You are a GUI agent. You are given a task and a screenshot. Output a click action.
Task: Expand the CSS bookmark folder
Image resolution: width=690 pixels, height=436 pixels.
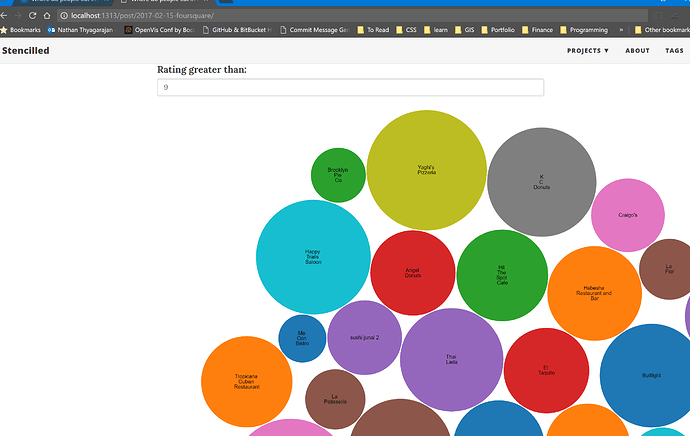pyautogui.click(x=406, y=30)
